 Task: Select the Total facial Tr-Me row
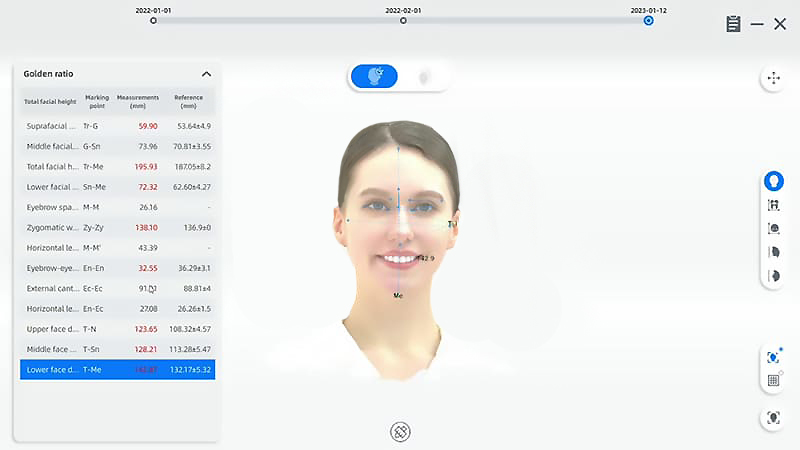click(118, 167)
